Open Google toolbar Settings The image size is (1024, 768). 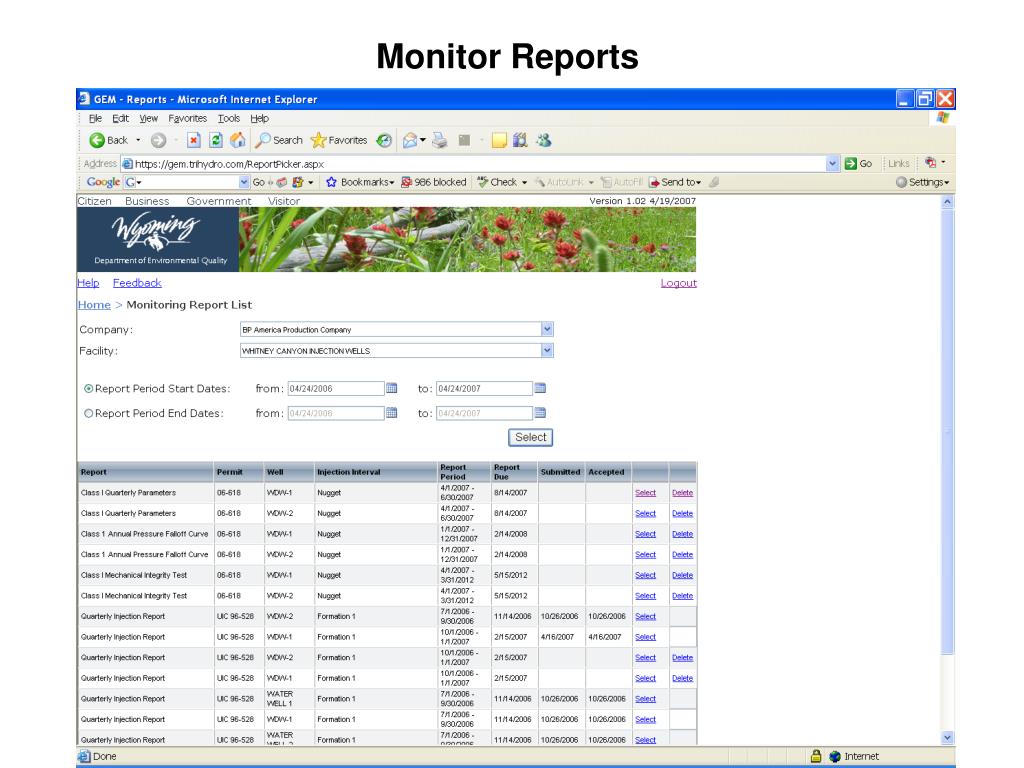point(922,182)
